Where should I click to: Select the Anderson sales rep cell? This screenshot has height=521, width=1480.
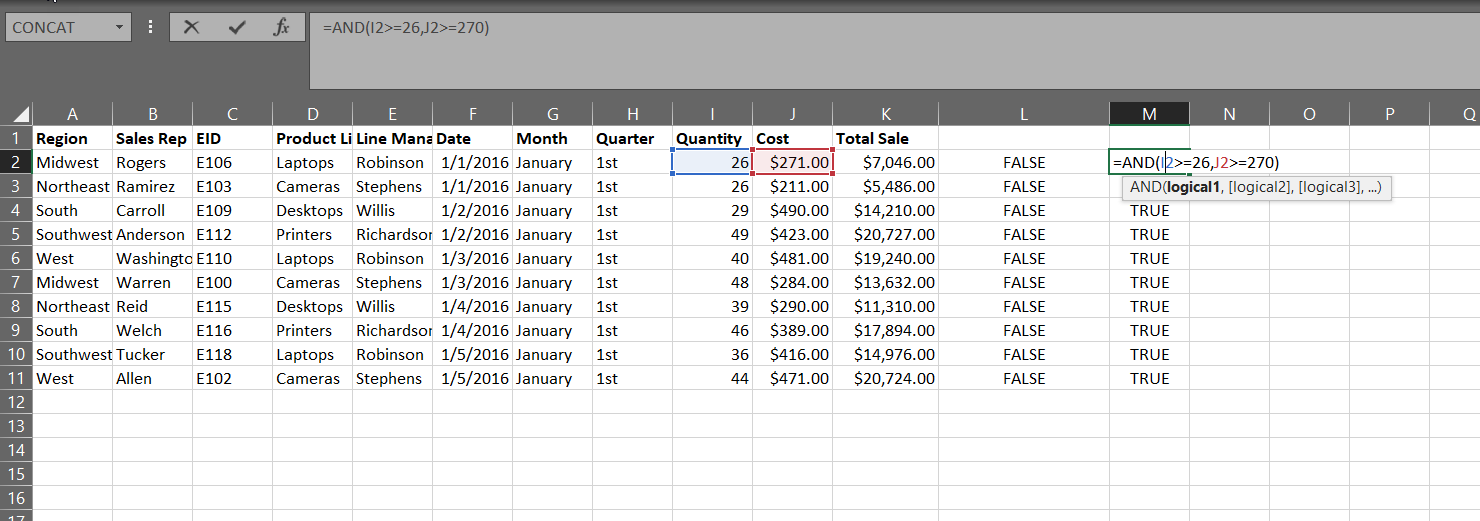[x=152, y=235]
